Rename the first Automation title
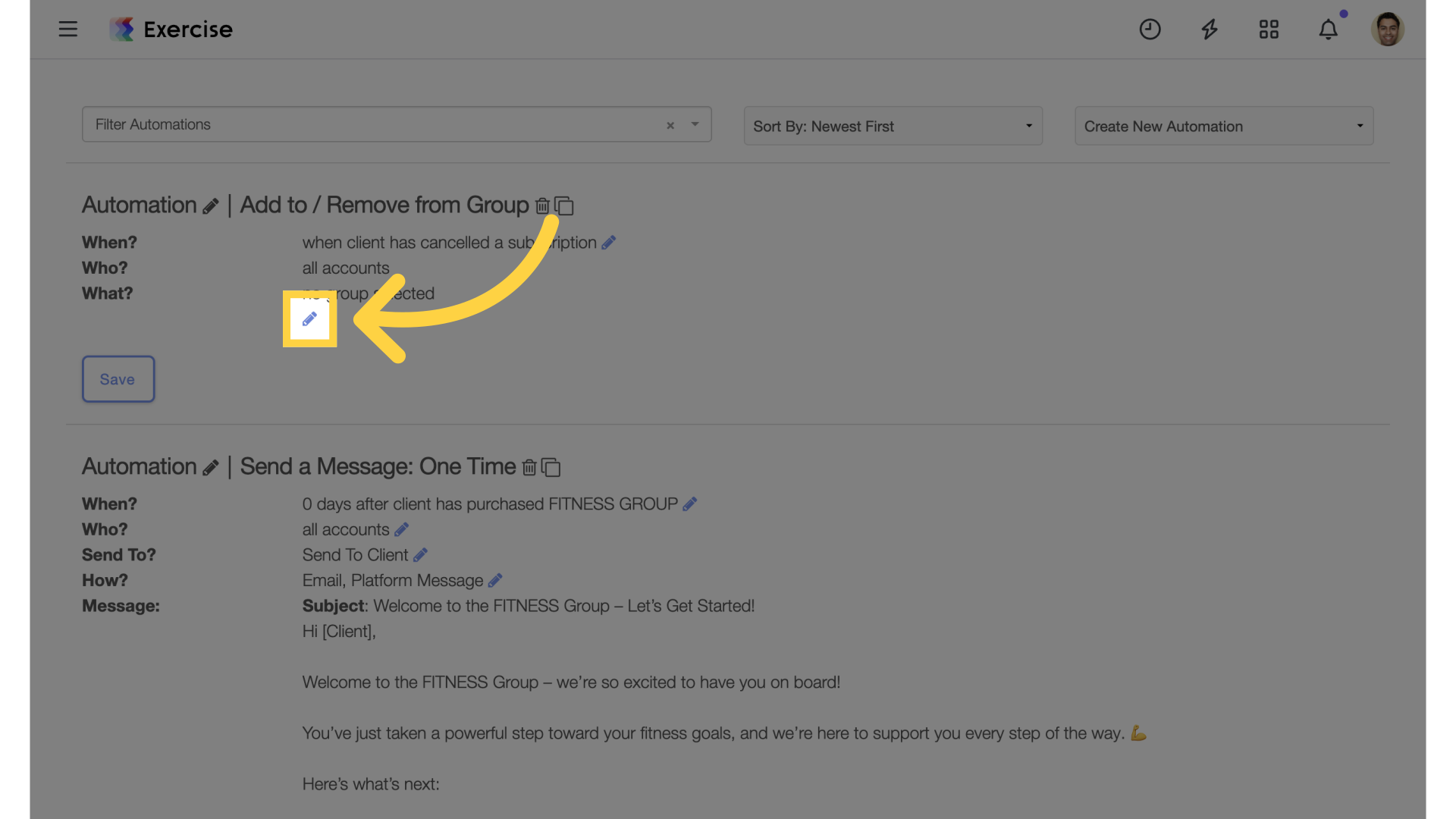This screenshot has width=1456, height=819. click(x=210, y=206)
